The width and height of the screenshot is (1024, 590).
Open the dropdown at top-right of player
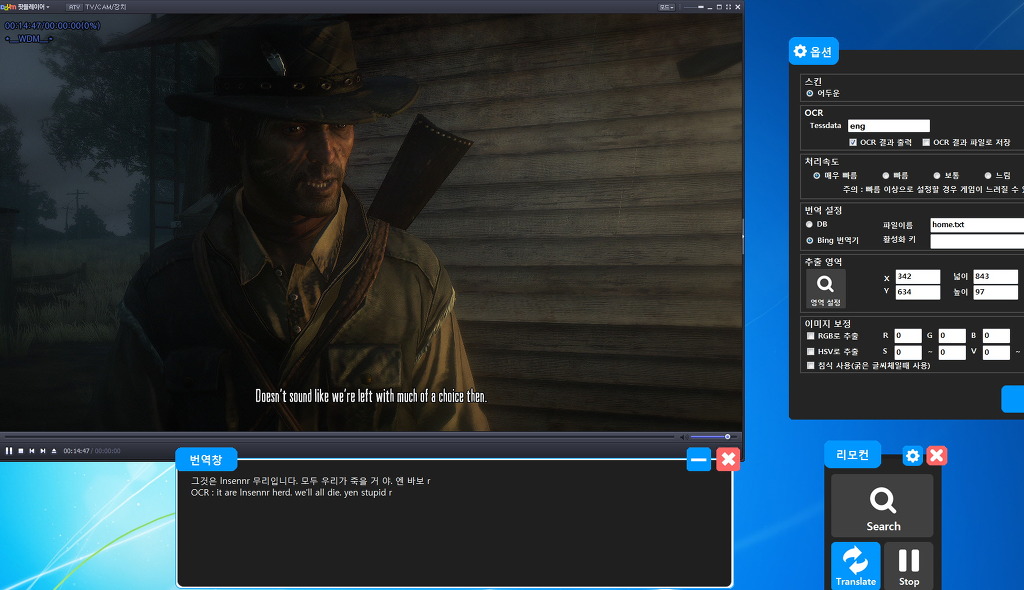(667, 6)
